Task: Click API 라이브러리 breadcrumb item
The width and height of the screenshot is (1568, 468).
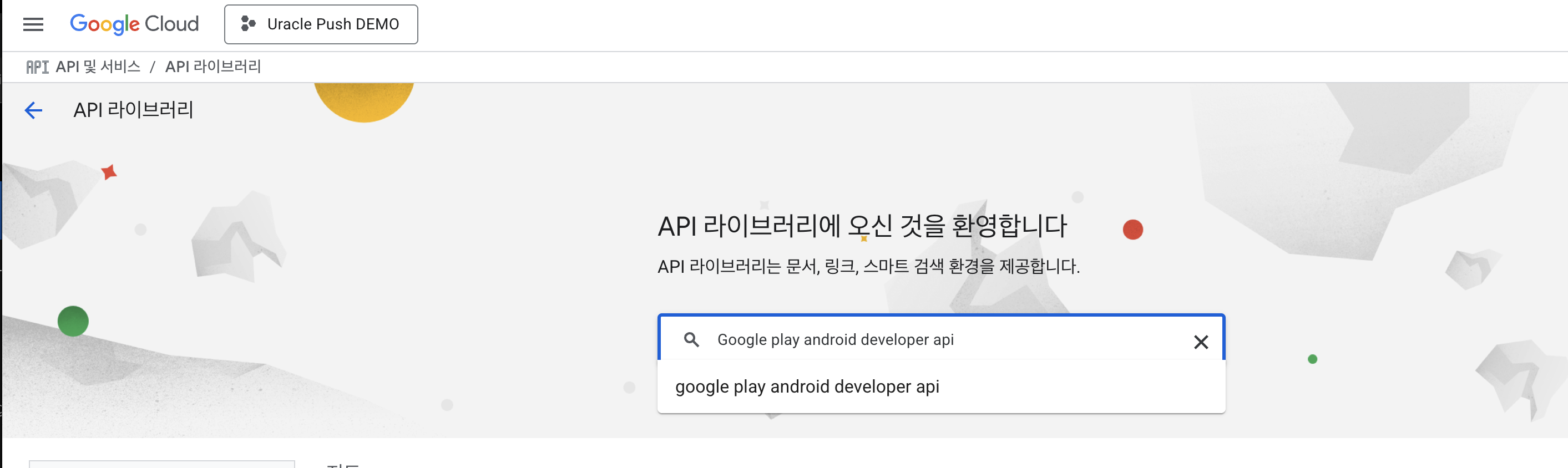Action: [213, 67]
